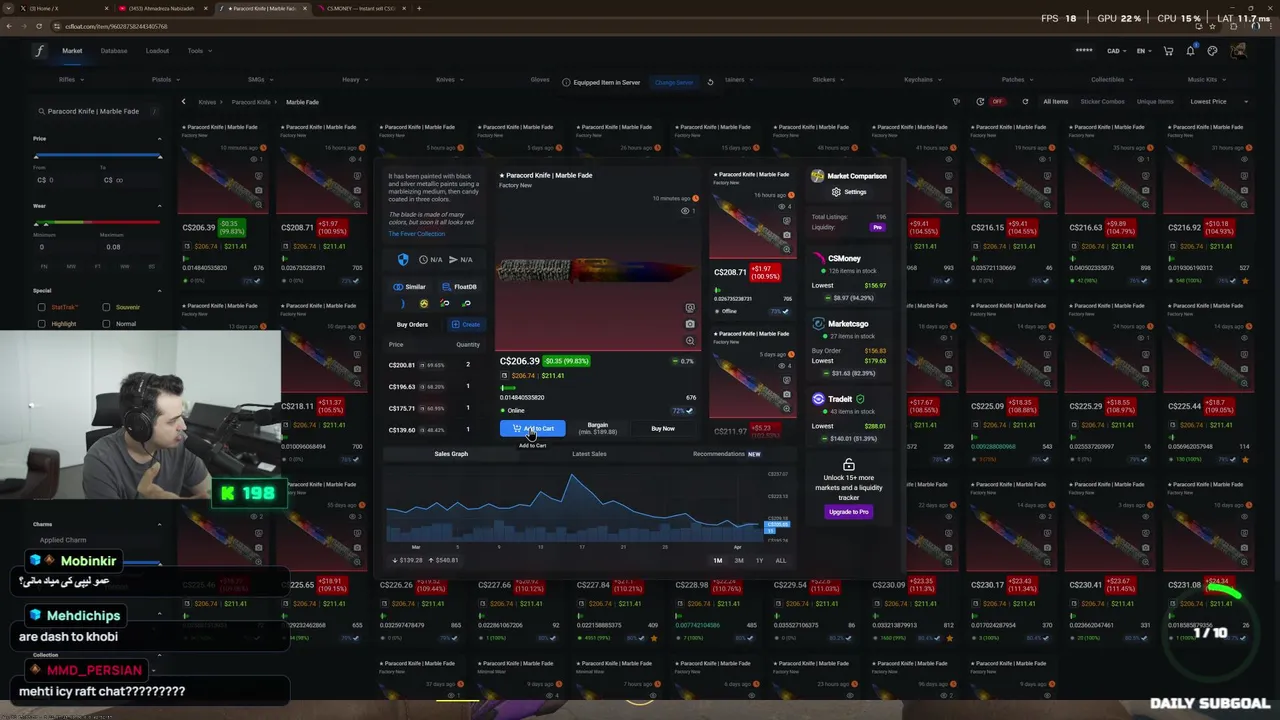Open the CSMoney market entry

[849, 276]
